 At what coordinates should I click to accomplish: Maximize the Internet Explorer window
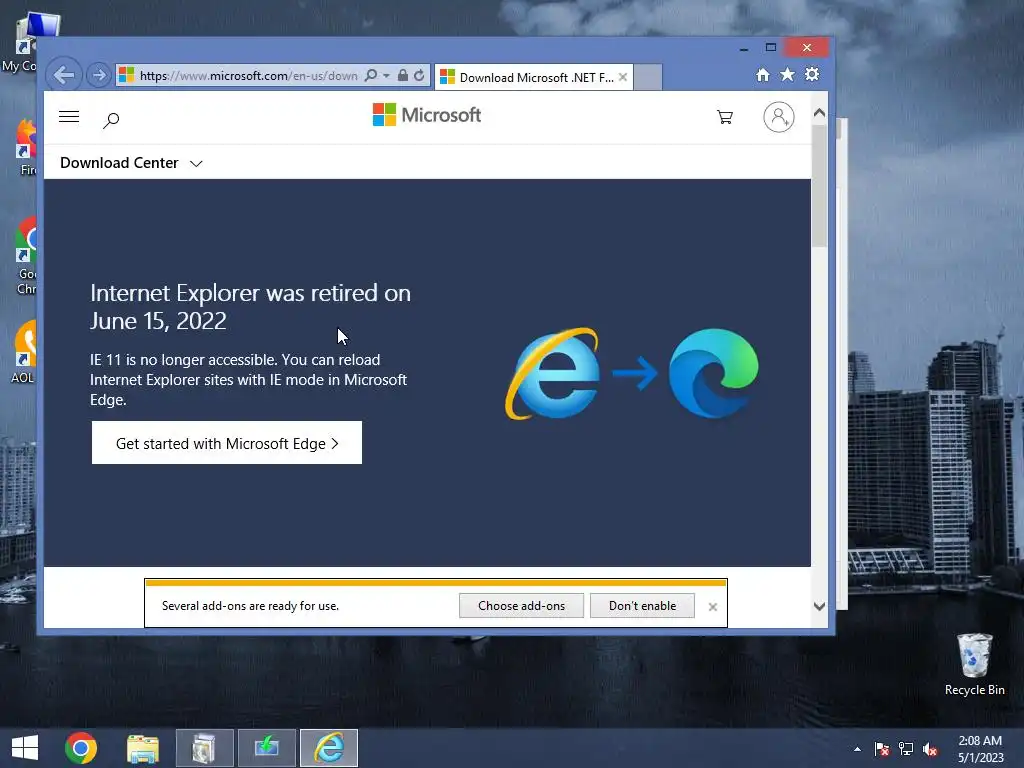771,47
